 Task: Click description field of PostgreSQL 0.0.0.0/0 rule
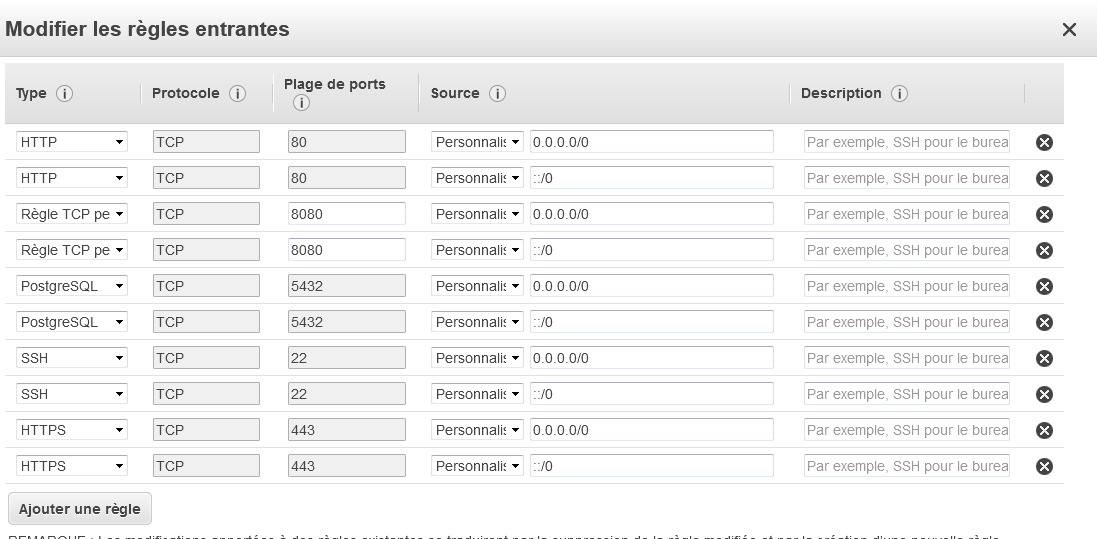[907, 286]
